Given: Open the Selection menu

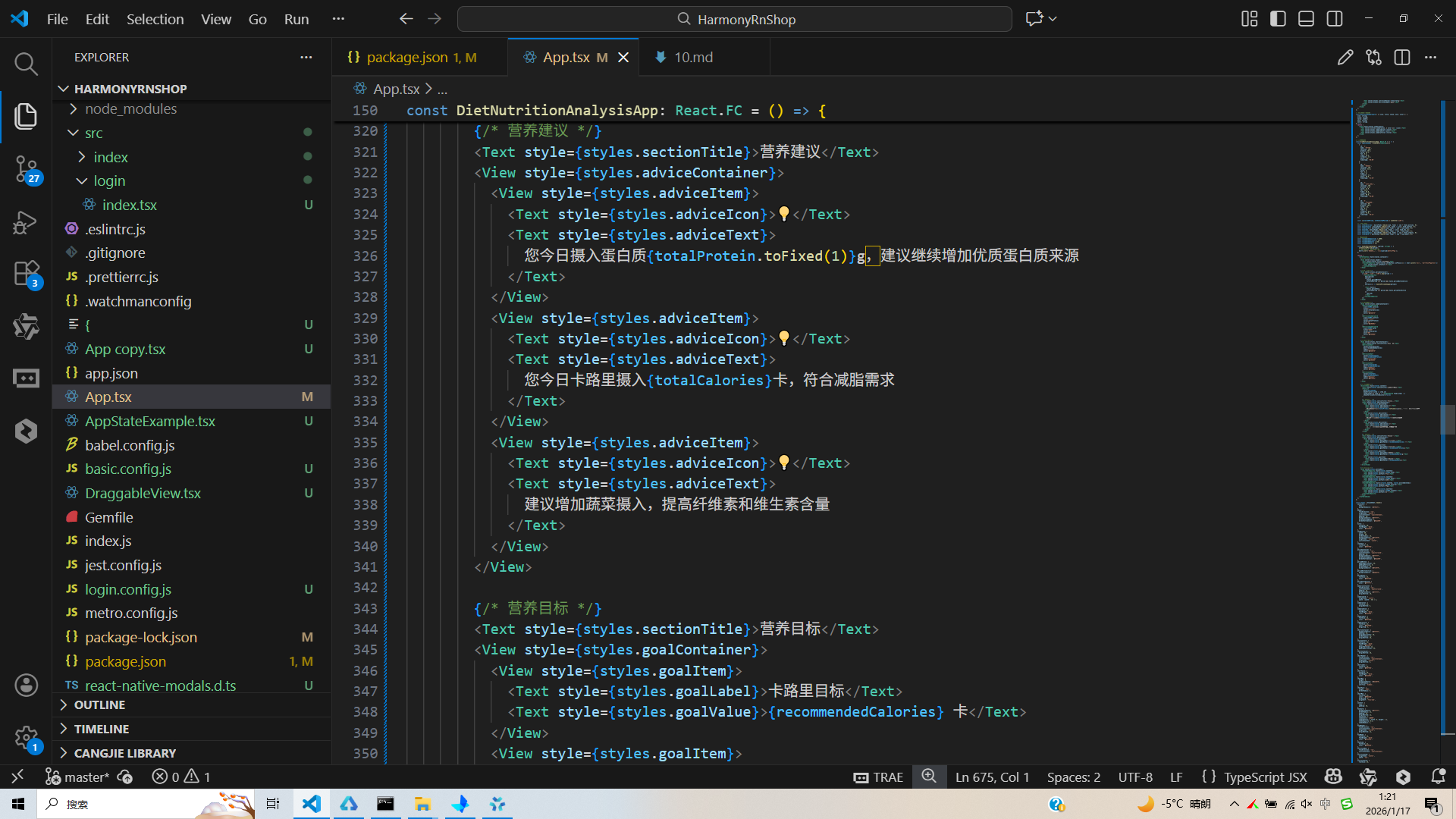Looking at the screenshot, I should tap(155, 19).
